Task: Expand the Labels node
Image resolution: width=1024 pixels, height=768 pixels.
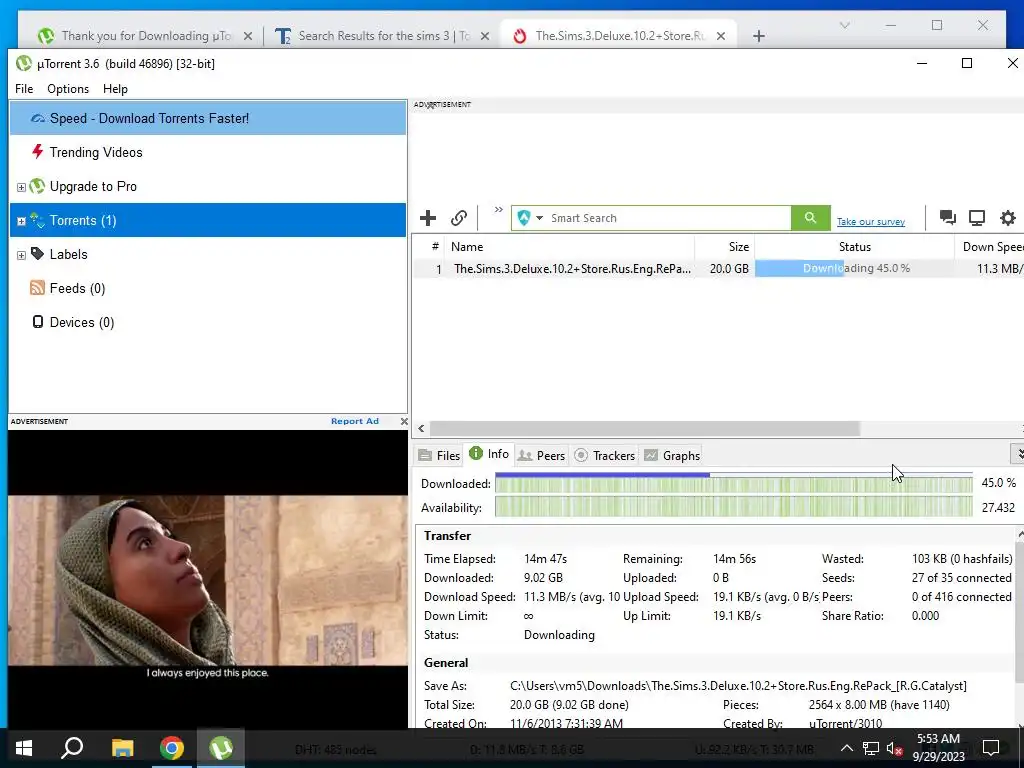Action: tap(21, 255)
